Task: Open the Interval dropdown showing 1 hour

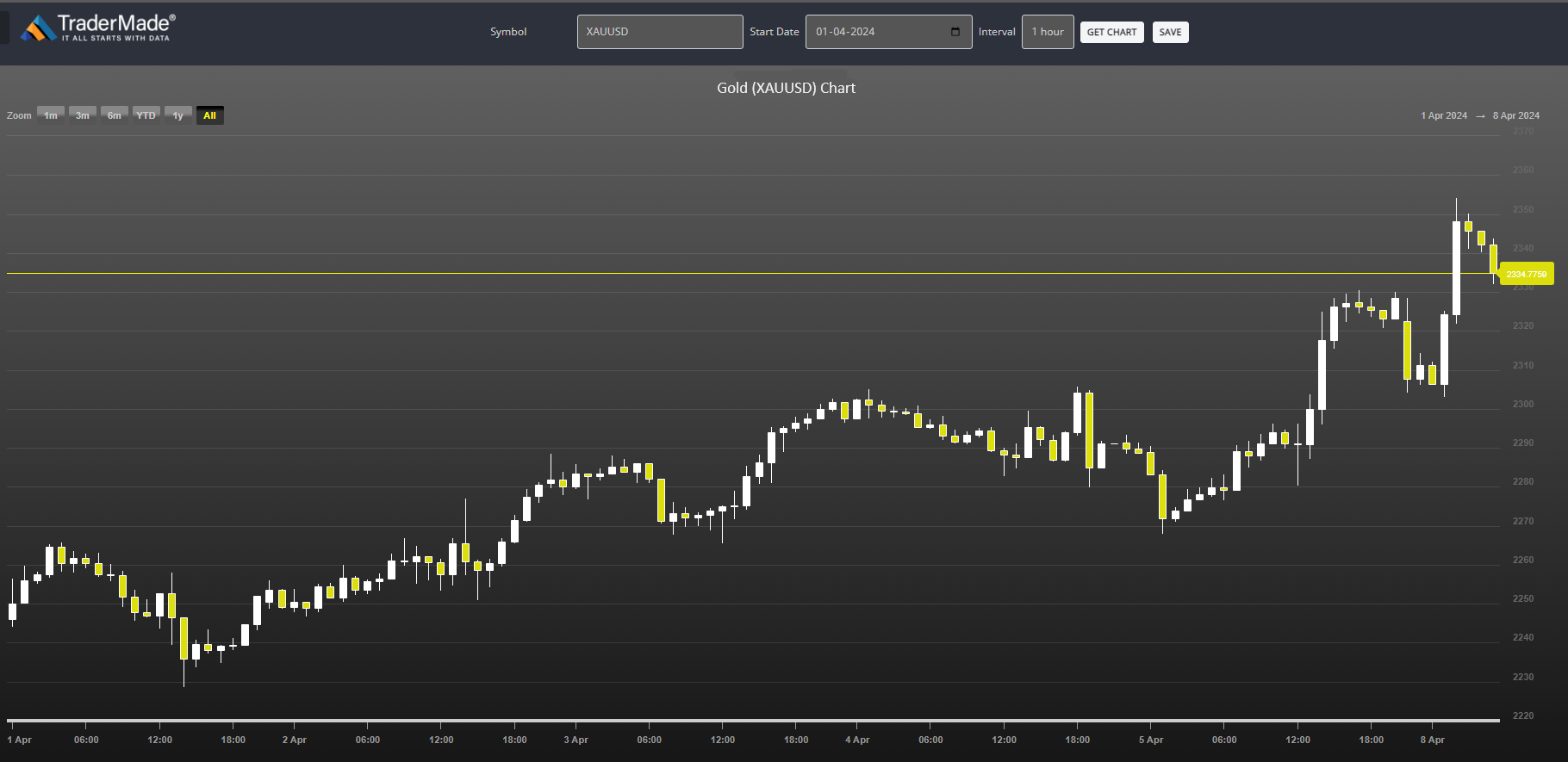Action: point(1048,32)
